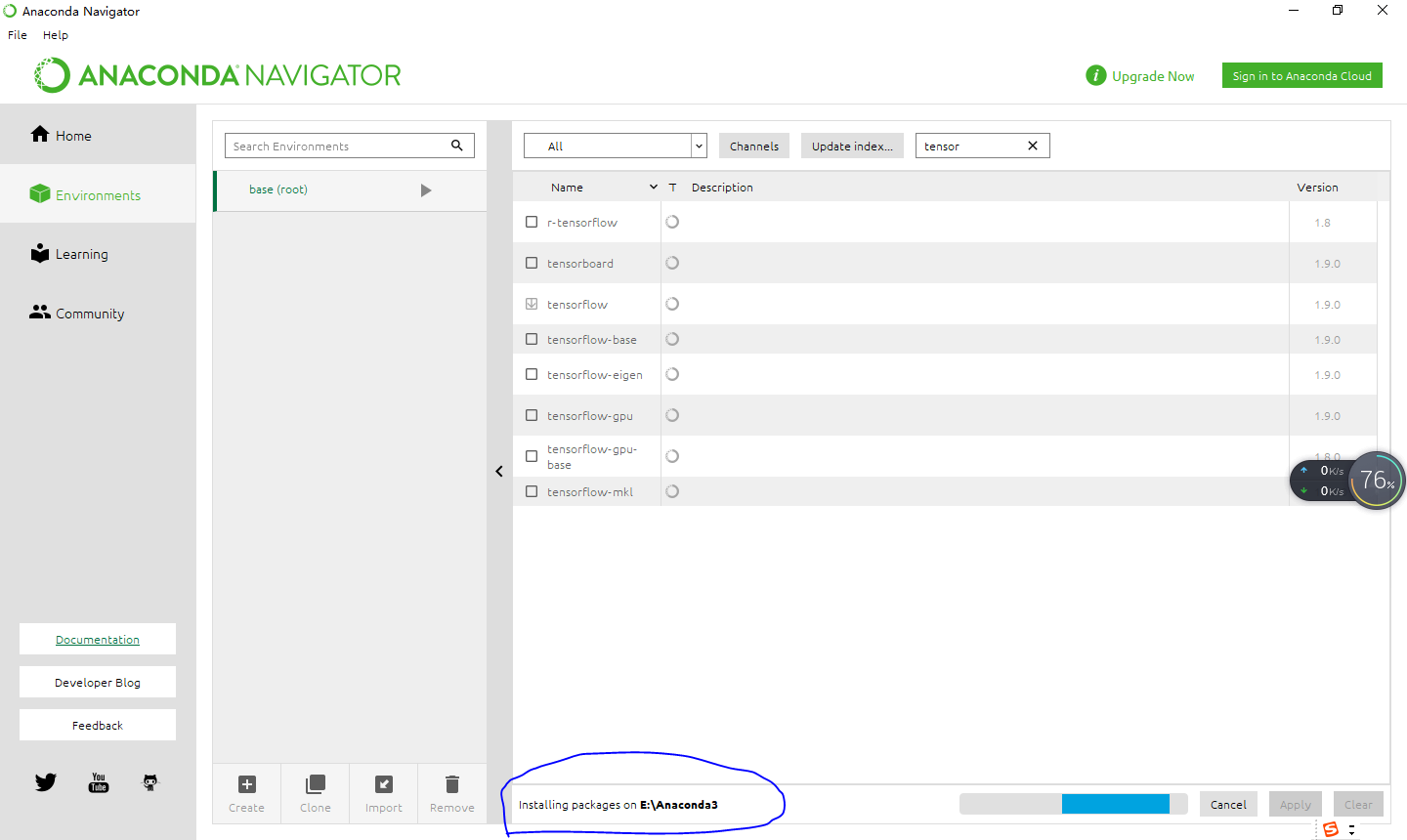Click the loading spinner for tensorflow-mkl
The height and width of the screenshot is (840, 1407).
click(x=672, y=491)
